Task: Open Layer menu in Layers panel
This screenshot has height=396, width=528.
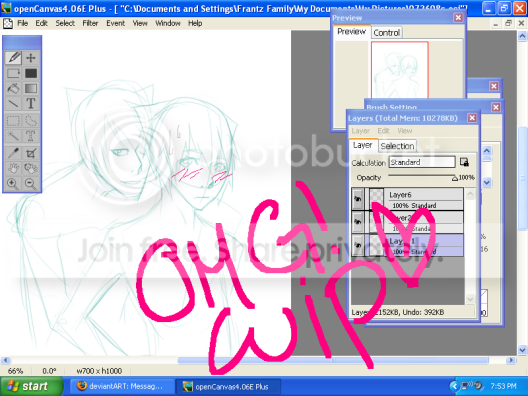Action: pyautogui.click(x=361, y=131)
